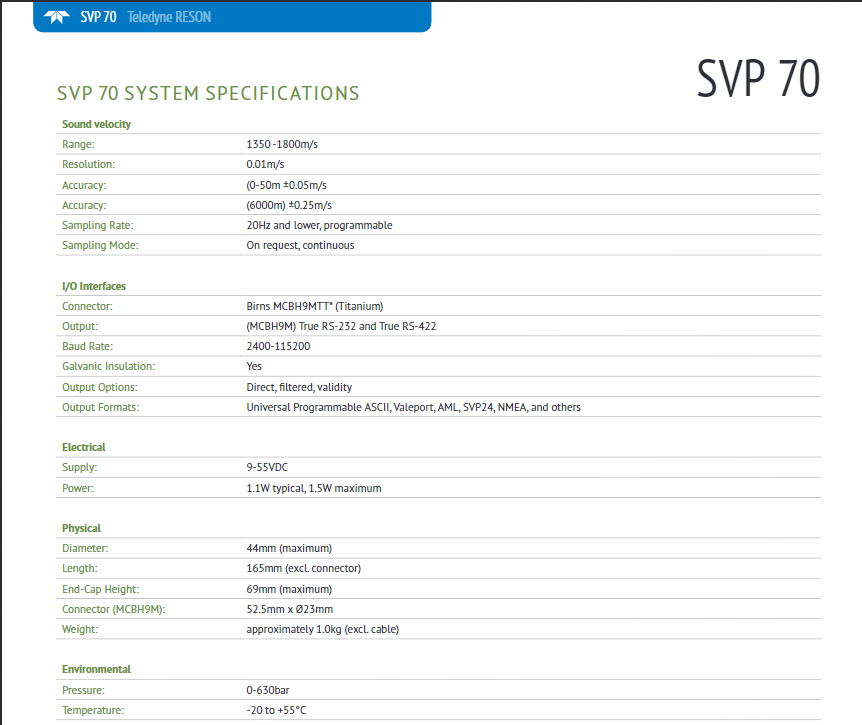Click the large 'SVP 70' title

click(758, 79)
